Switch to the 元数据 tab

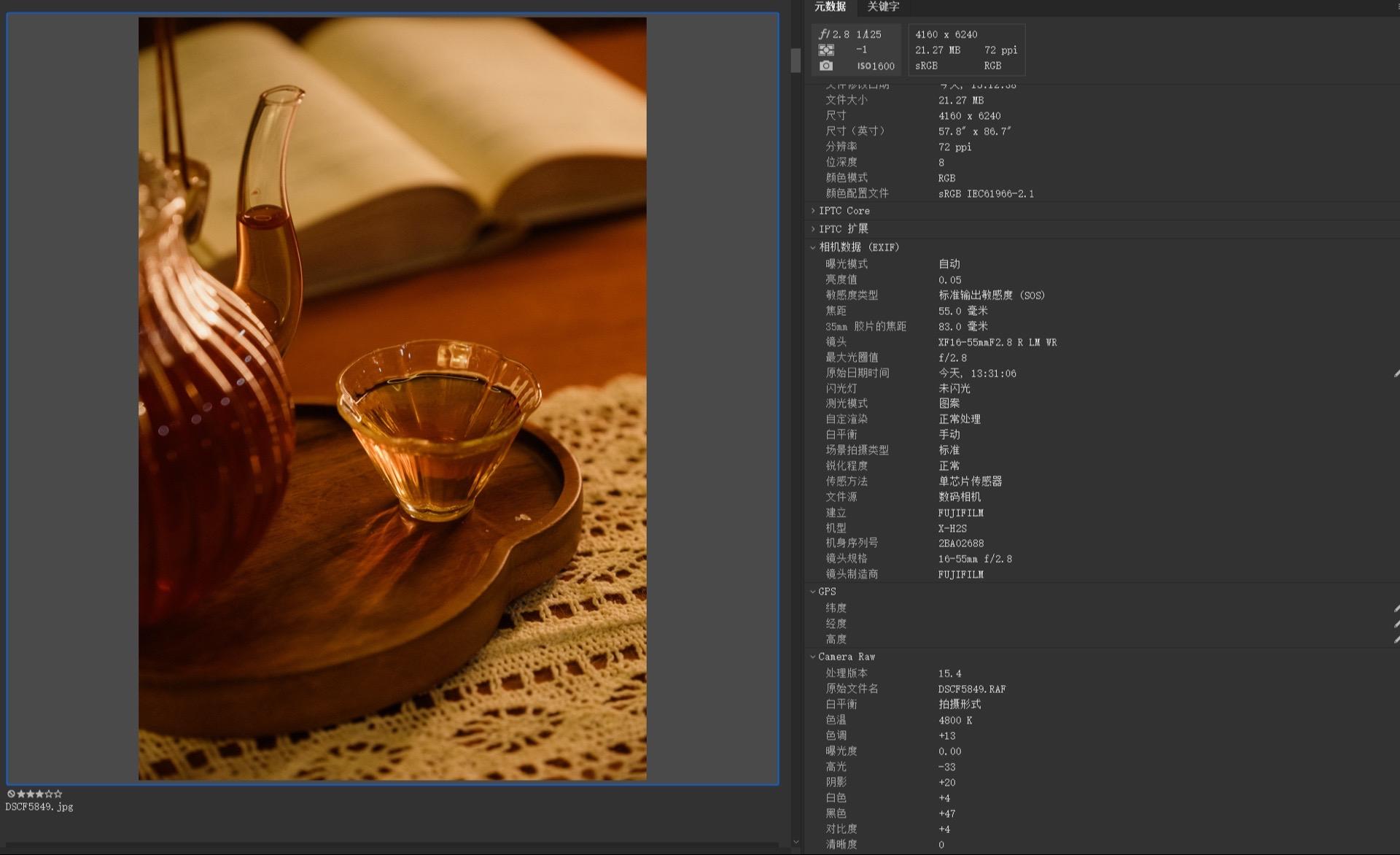pos(830,7)
